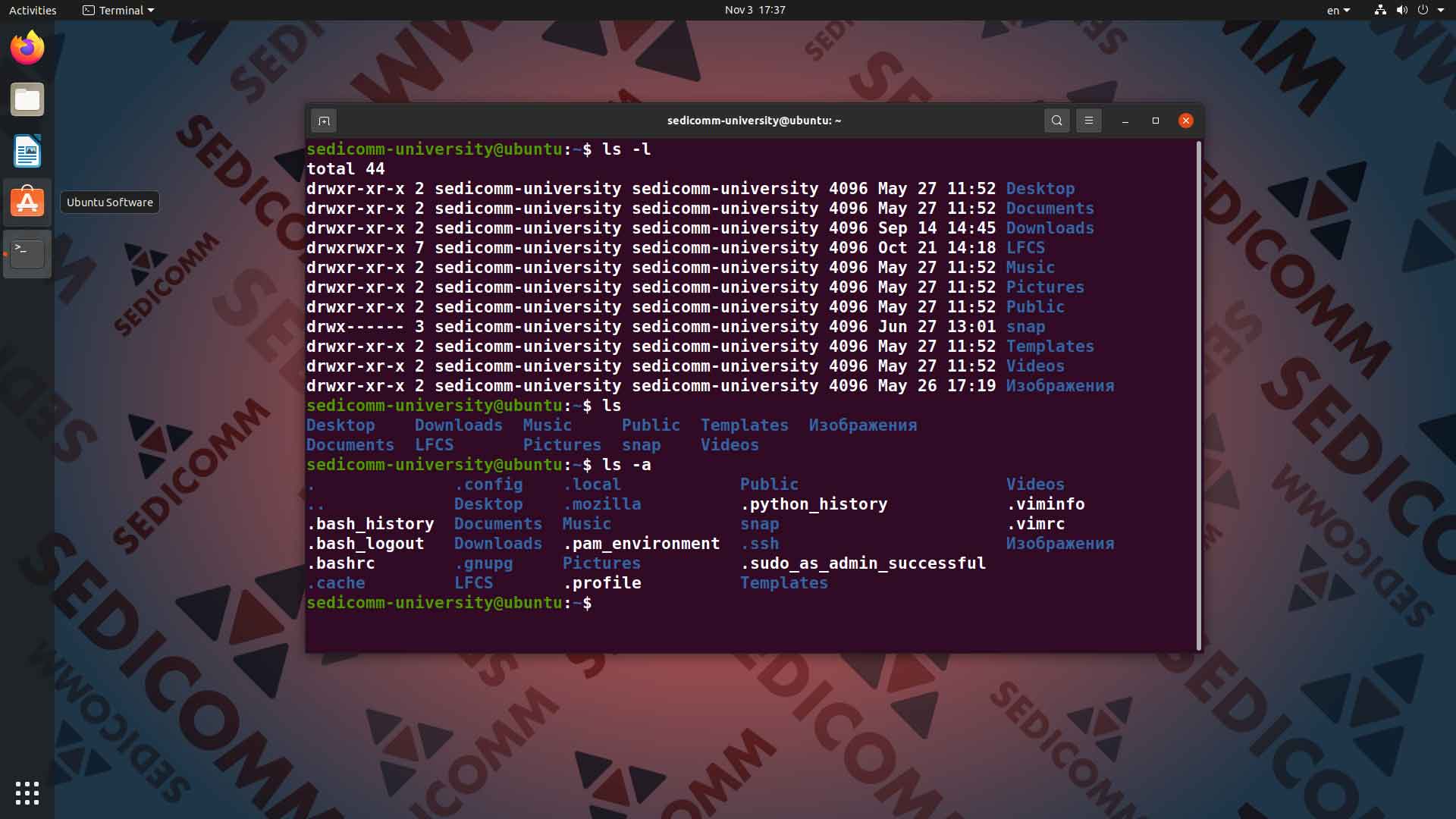Click .bashrc in ls -a output
Screen dimensions: 1456x819
tap(340, 563)
